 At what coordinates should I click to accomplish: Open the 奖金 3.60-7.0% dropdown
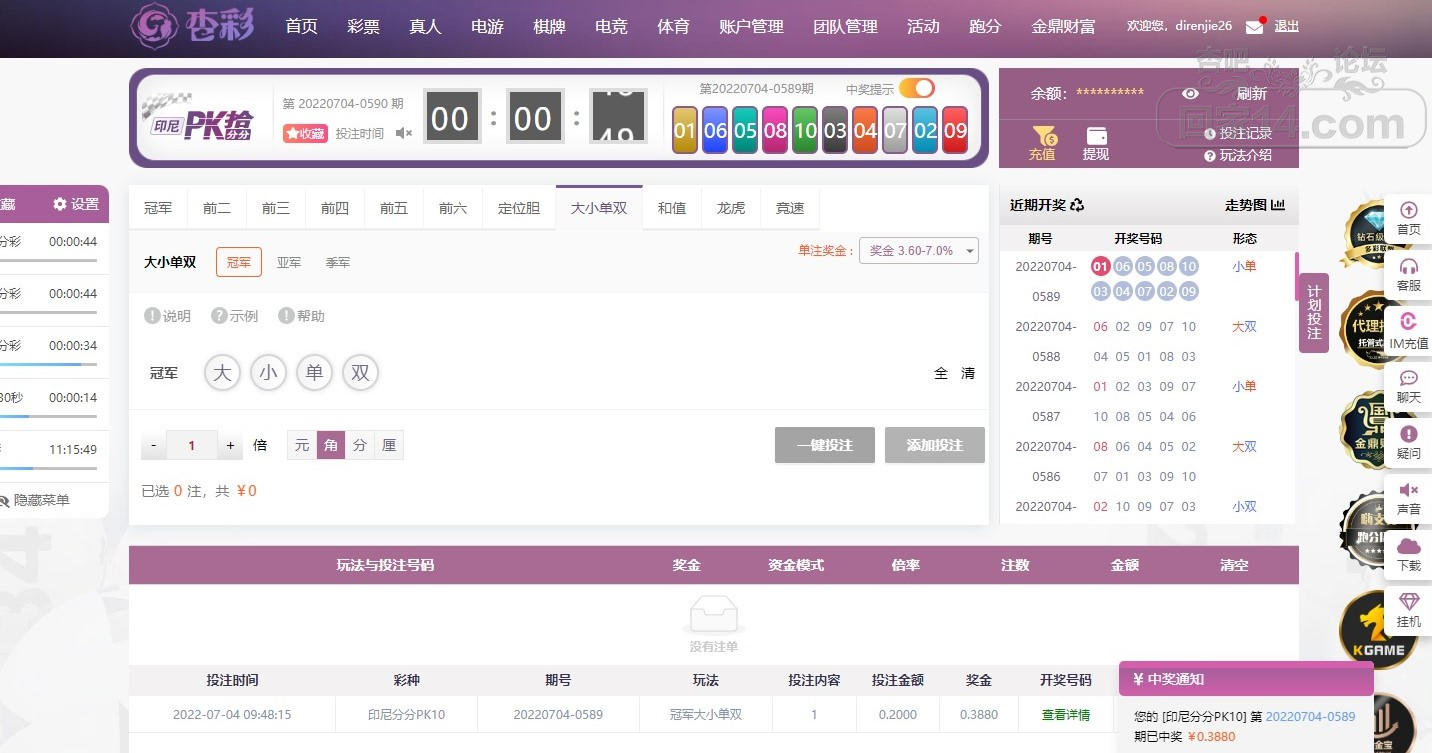click(918, 251)
